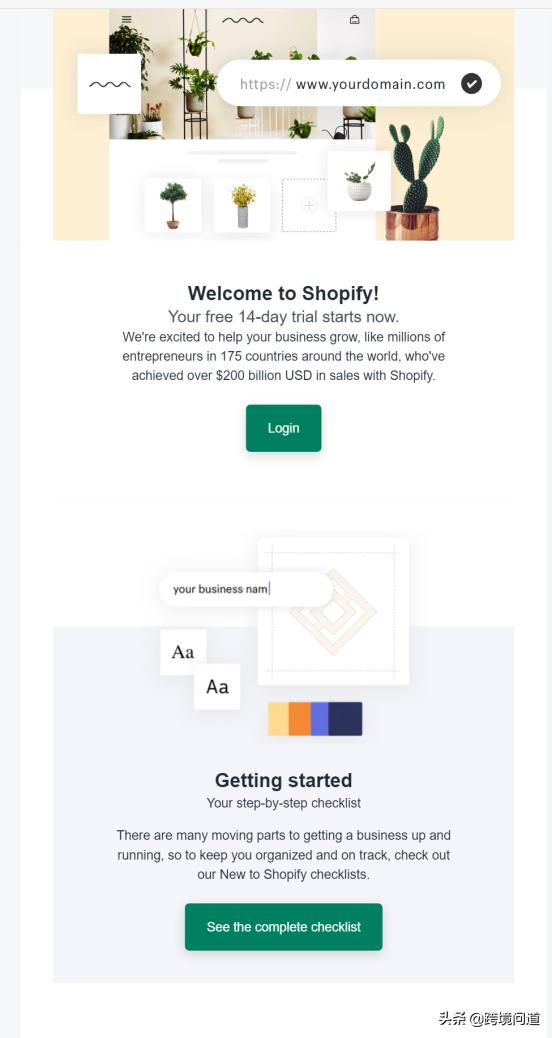Click the plus icon in dashed product placeholder
The image size is (552, 1038).
pyautogui.click(x=308, y=205)
